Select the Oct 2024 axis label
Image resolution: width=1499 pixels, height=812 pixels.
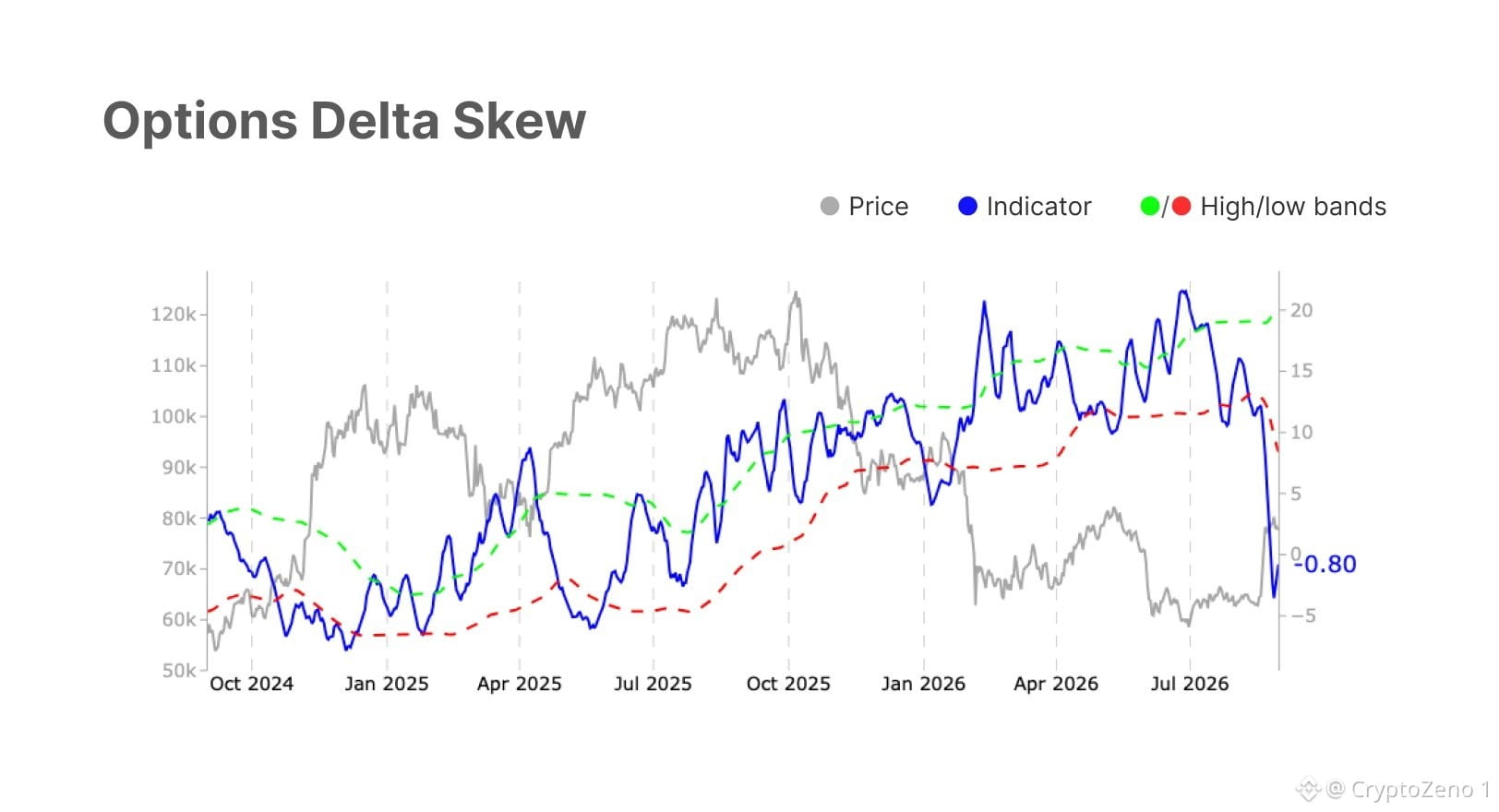click(251, 684)
